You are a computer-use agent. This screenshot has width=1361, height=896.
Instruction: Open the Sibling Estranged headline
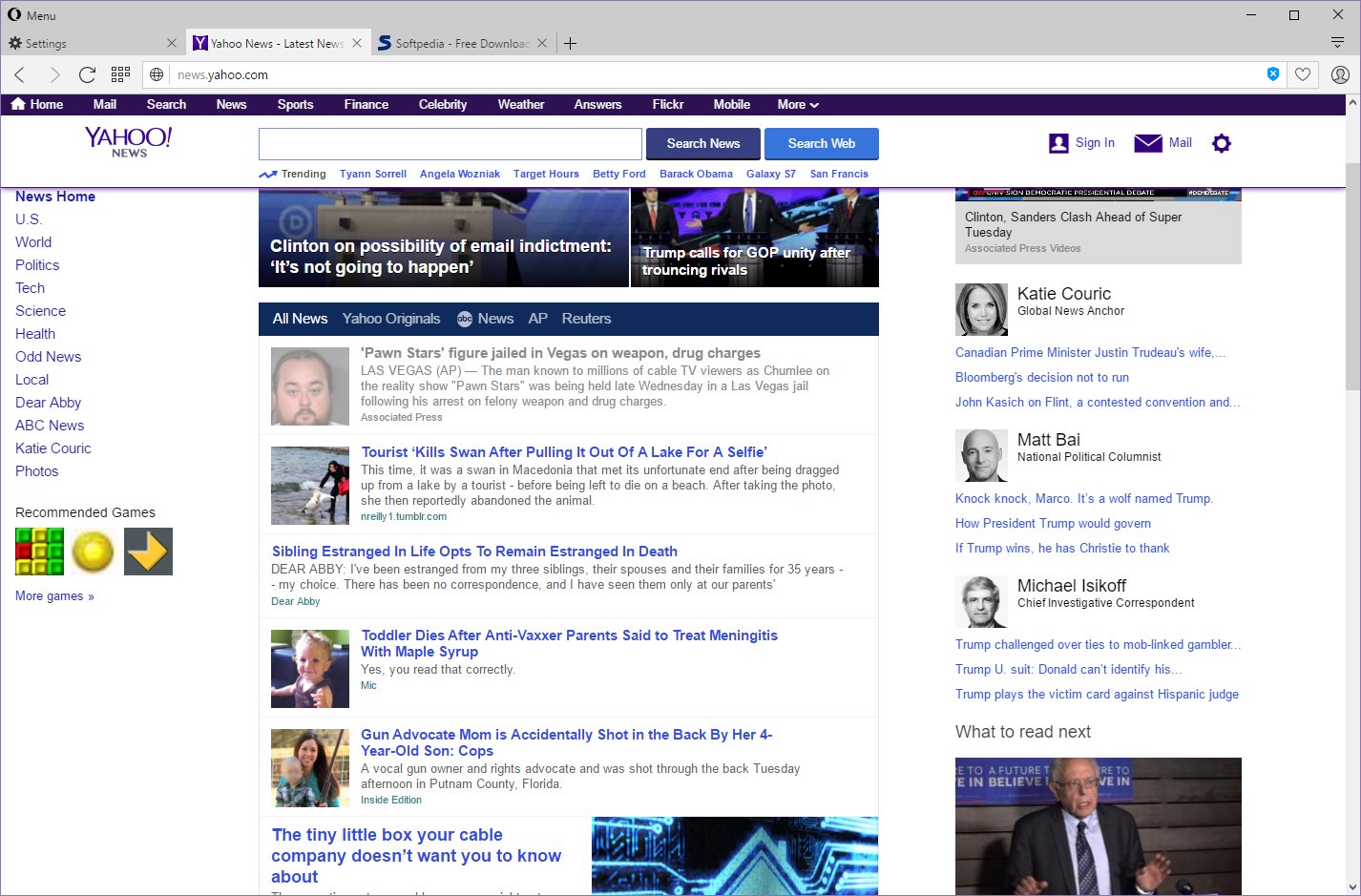(x=474, y=552)
